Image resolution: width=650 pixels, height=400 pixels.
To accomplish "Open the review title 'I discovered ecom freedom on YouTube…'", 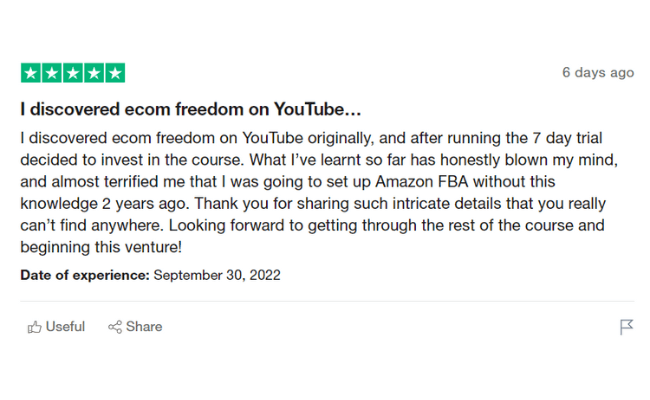I will (191, 109).
